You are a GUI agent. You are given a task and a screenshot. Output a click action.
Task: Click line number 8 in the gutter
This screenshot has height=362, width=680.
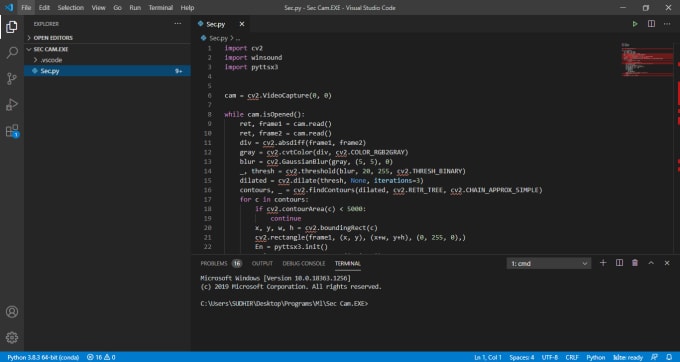point(209,114)
